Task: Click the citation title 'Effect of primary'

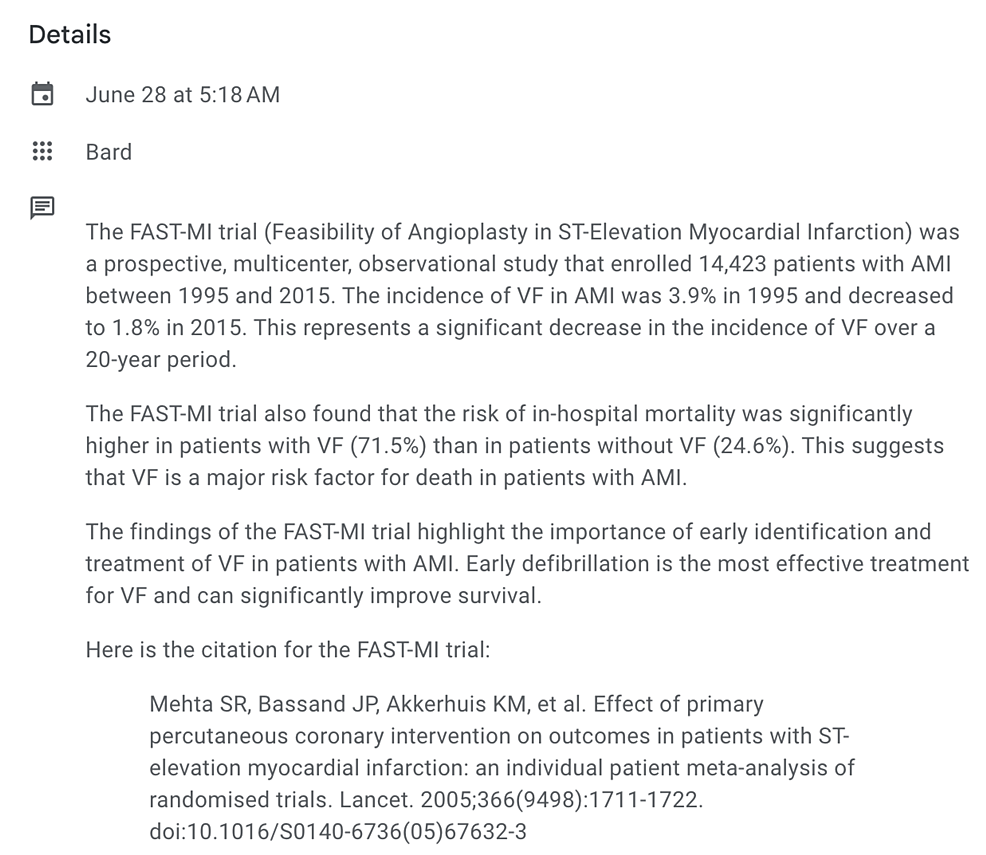Action: pos(678,704)
